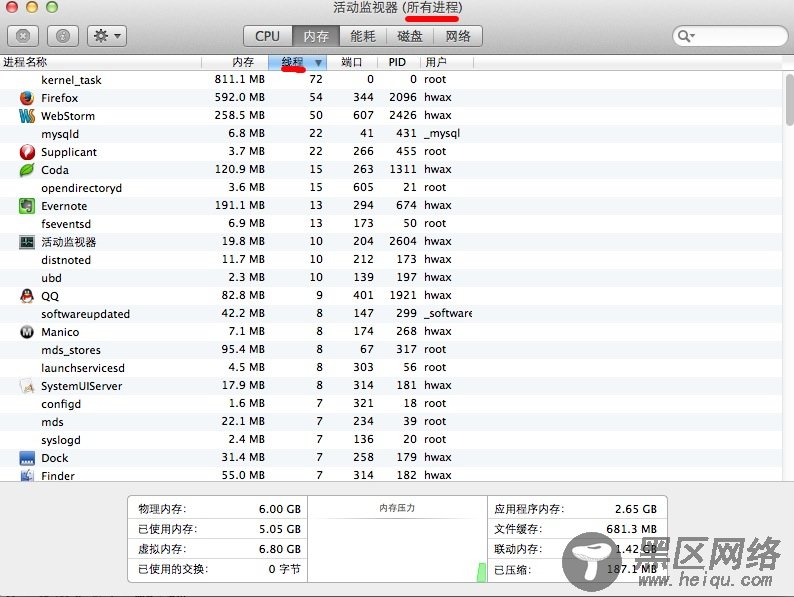Click Coda memory value 120.9 MB
794x597 pixels.
coord(240,169)
